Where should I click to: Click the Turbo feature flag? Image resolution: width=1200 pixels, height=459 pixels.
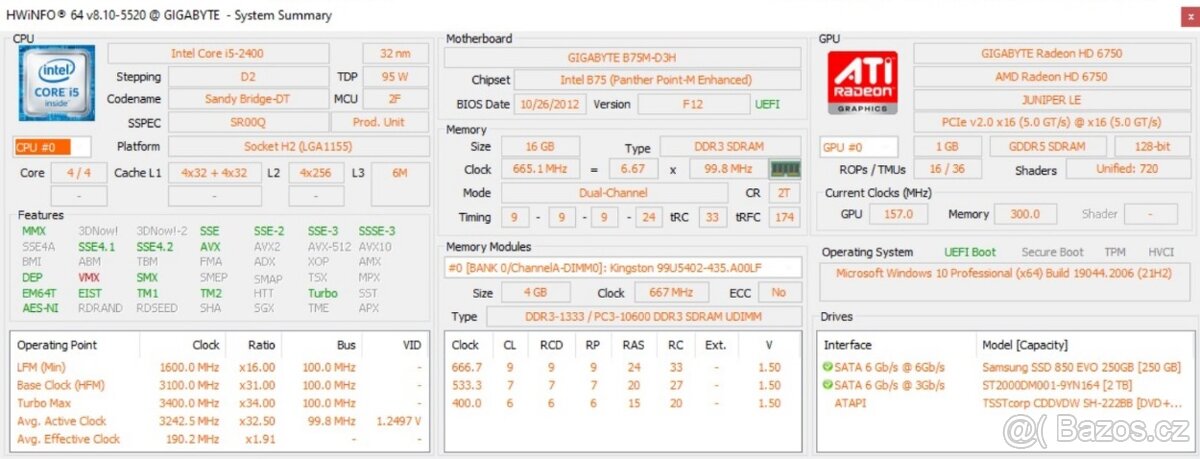pyautogui.click(x=322, y=293)
